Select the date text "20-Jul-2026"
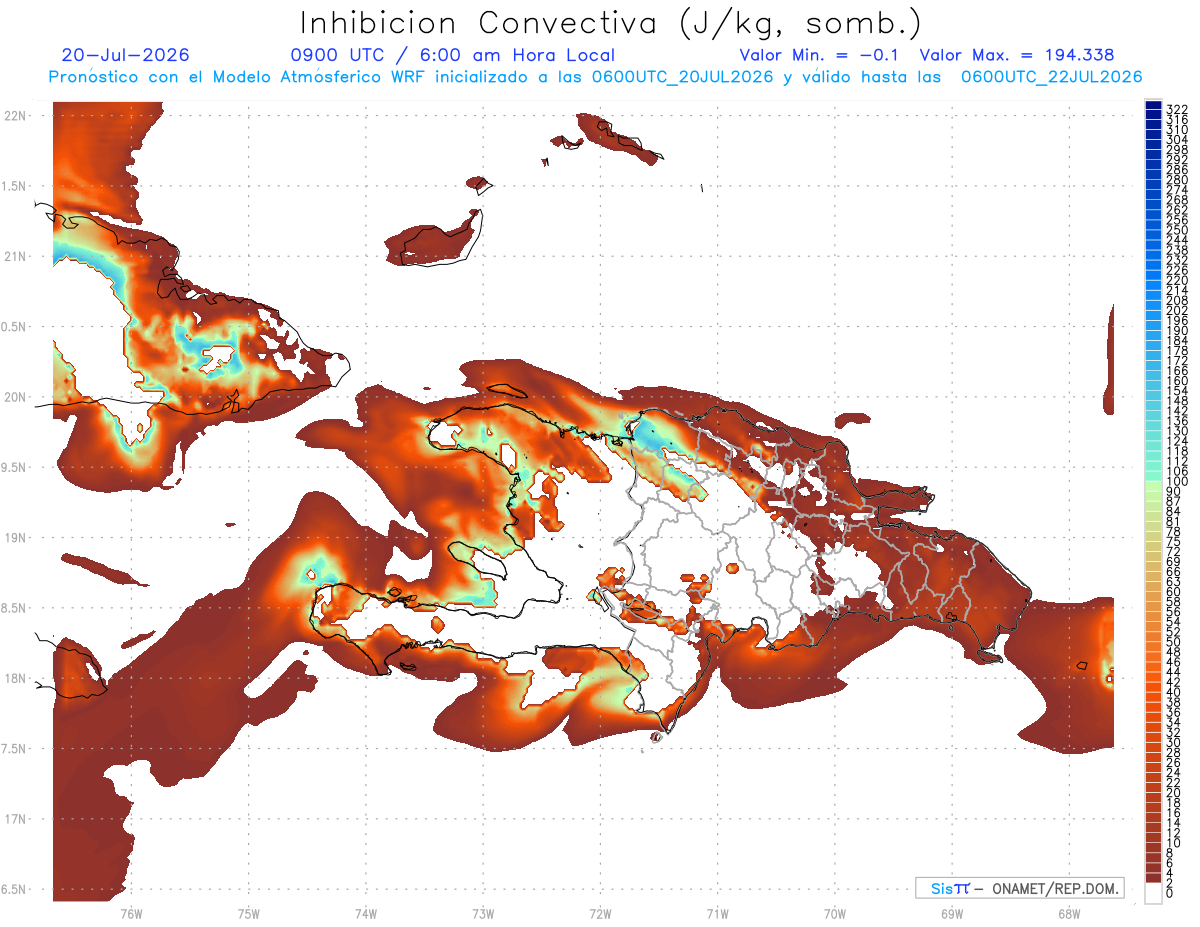 tap(125, 55)
